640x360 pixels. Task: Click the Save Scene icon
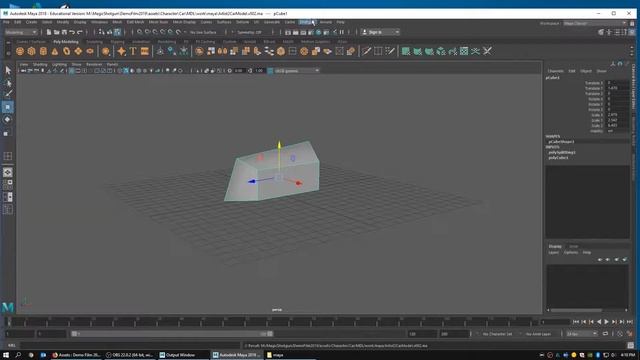click(64, 32)
